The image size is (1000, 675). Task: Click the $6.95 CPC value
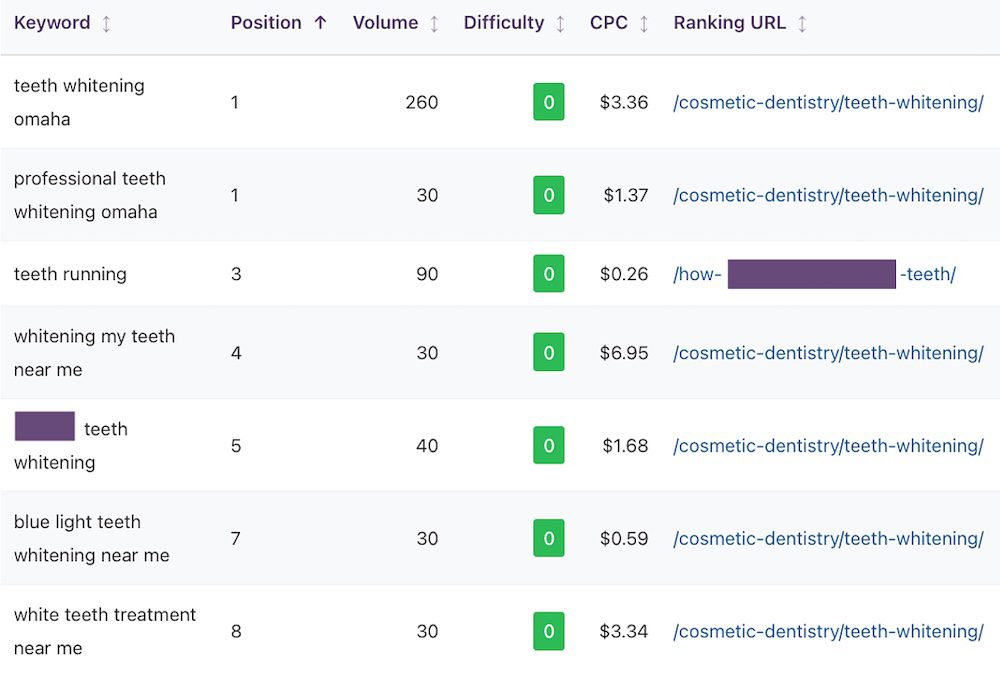coord(624,353)
